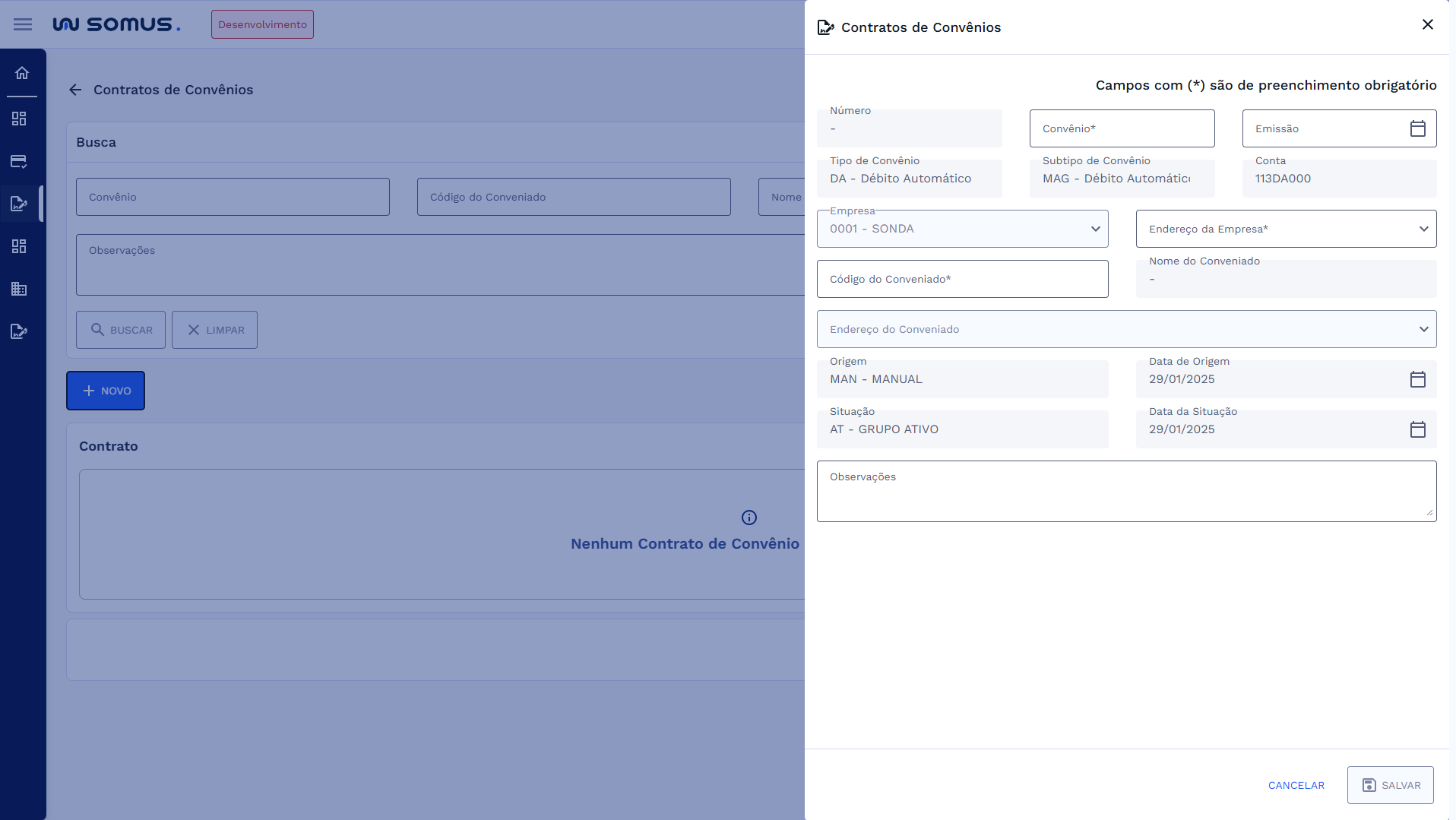1456x820 pixels.
Task: Open the hamburger menu icon
Action: [23, 24]
